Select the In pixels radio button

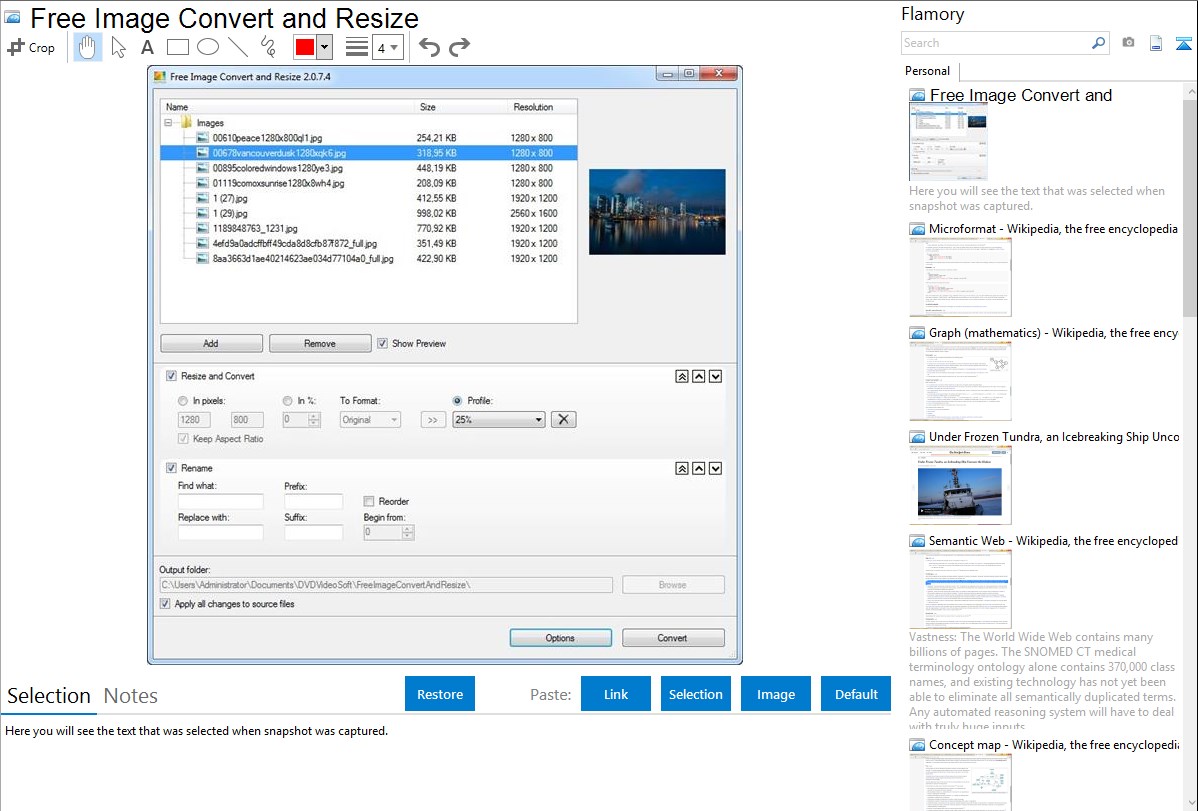tap(183, 401)
